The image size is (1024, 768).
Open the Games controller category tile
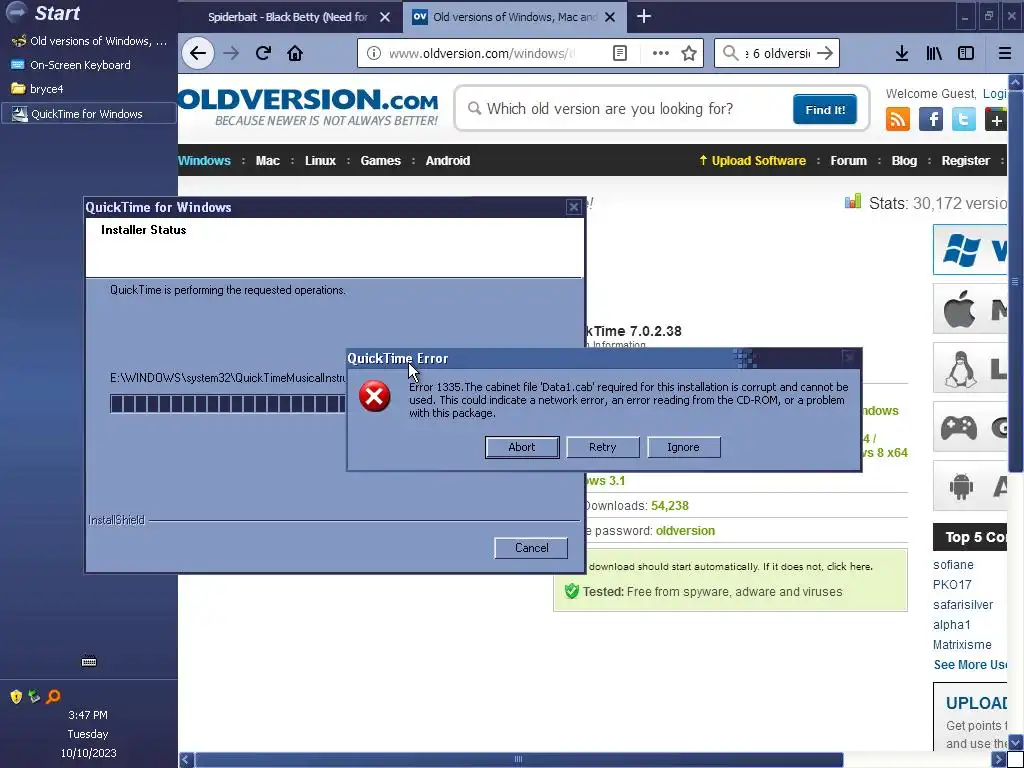[970, 427]
